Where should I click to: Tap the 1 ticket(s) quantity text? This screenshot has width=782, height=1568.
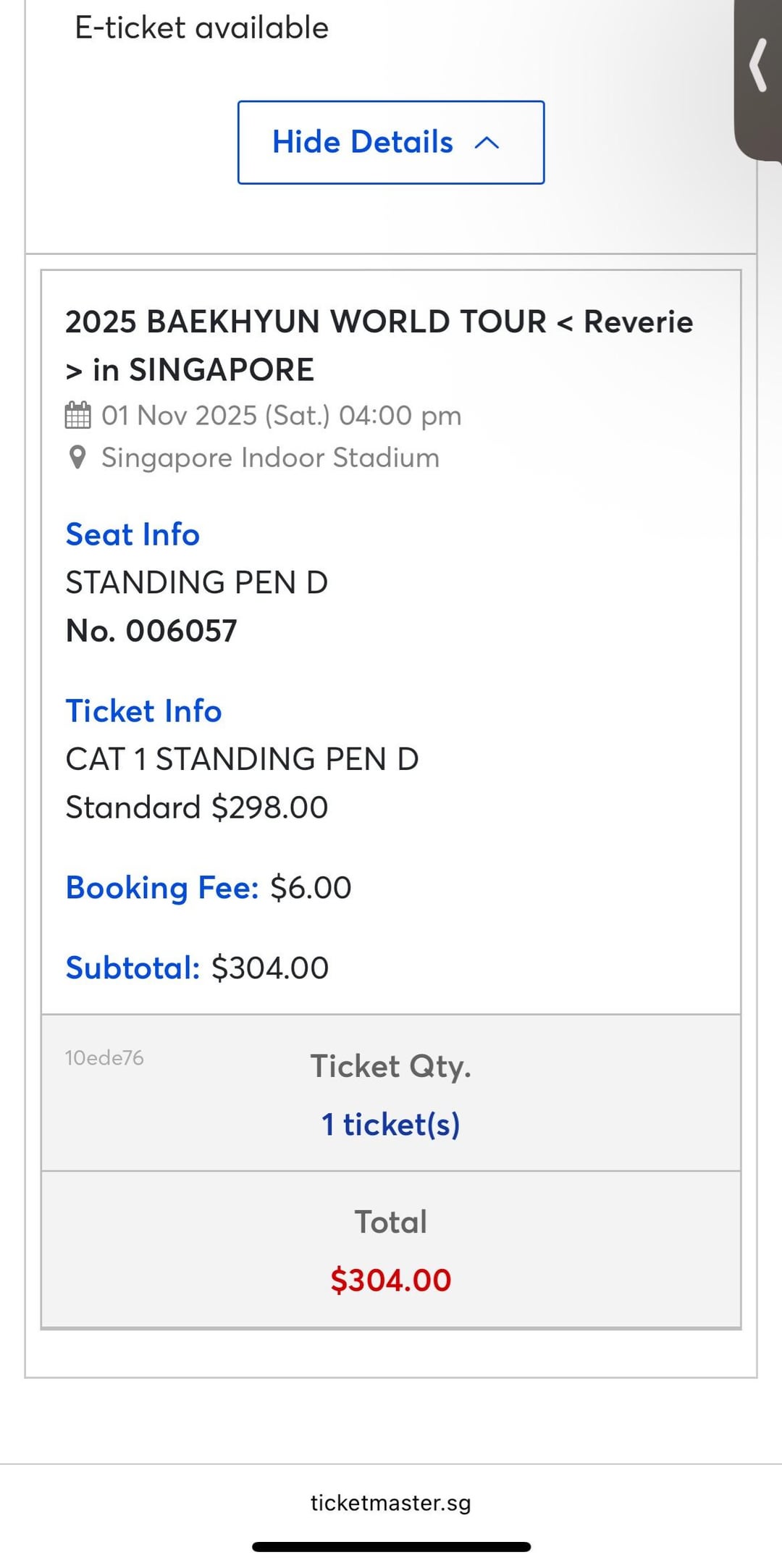point(391,1125)
